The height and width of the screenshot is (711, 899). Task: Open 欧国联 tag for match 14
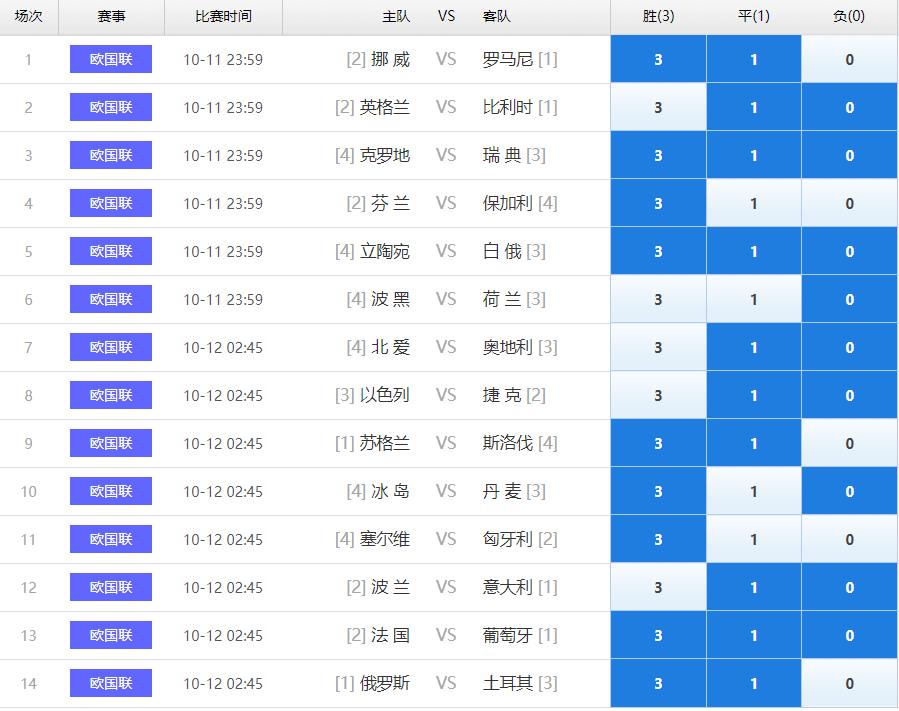111,683
